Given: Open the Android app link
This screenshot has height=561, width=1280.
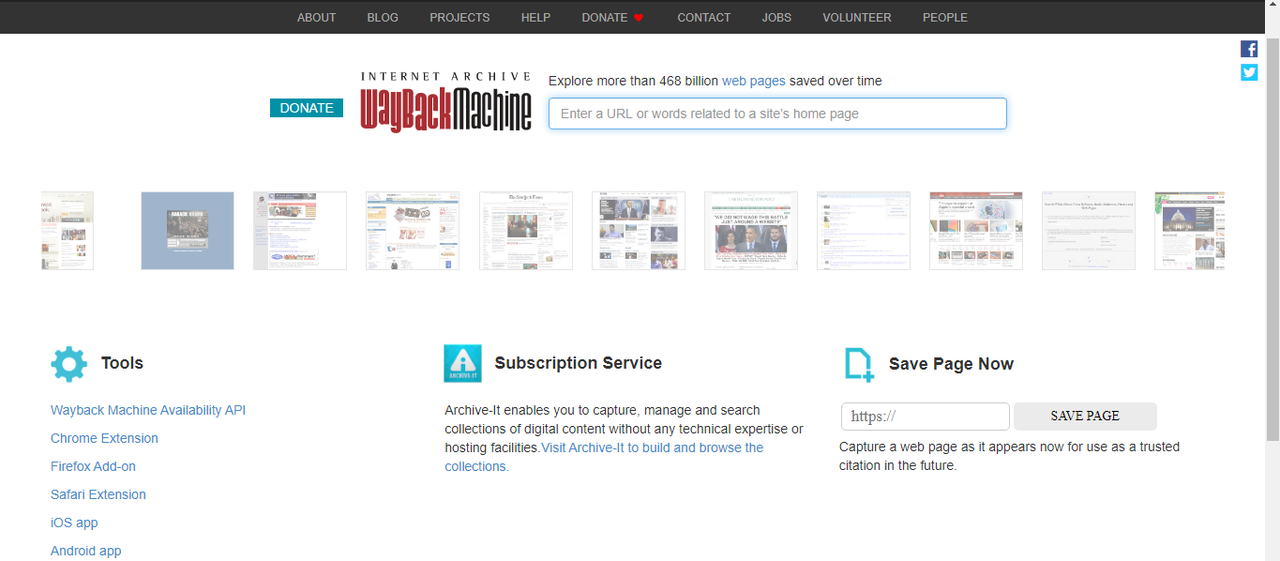Looking at the screenshot, I should [x=86, y=550].
